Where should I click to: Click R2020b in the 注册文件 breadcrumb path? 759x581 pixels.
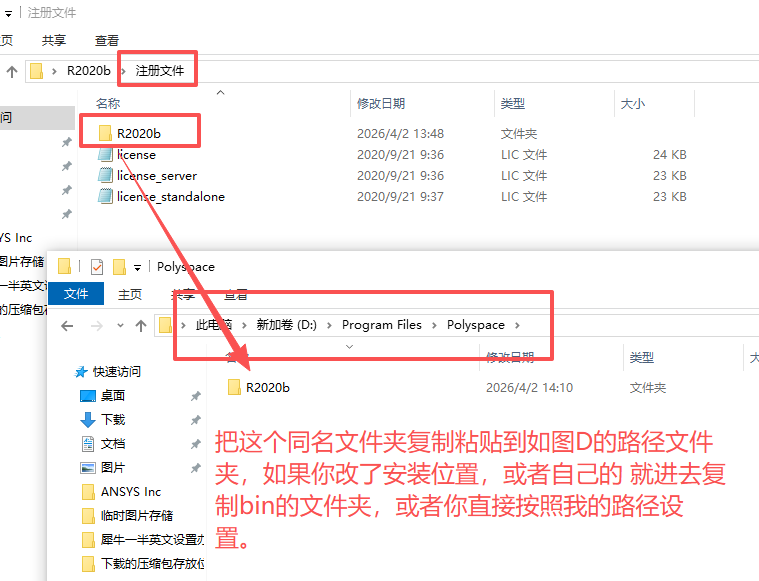click(89, 71)
